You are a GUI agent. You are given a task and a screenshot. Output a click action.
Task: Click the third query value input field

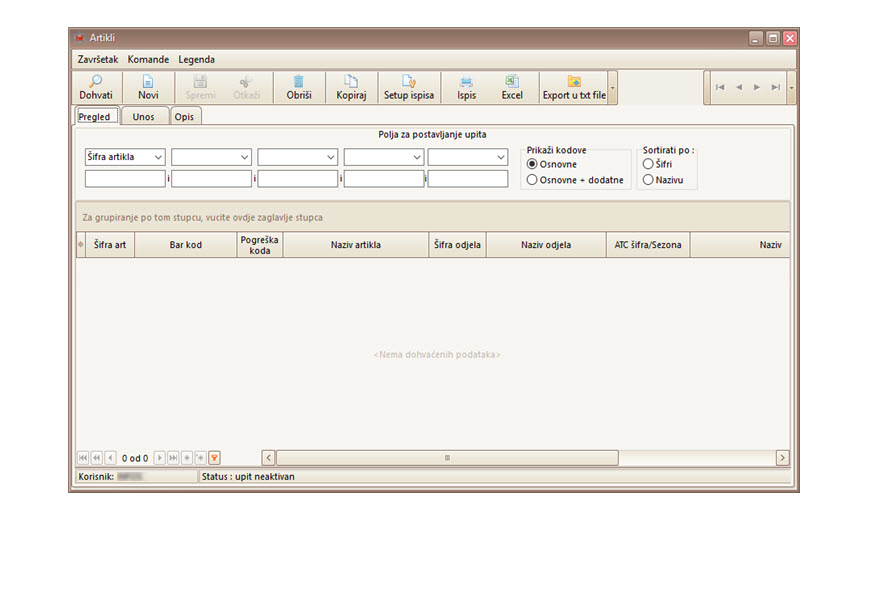[297, 179]
